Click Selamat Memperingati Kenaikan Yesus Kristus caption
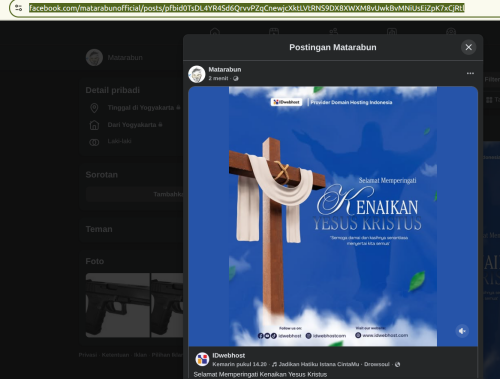 [x=260, y=374]
